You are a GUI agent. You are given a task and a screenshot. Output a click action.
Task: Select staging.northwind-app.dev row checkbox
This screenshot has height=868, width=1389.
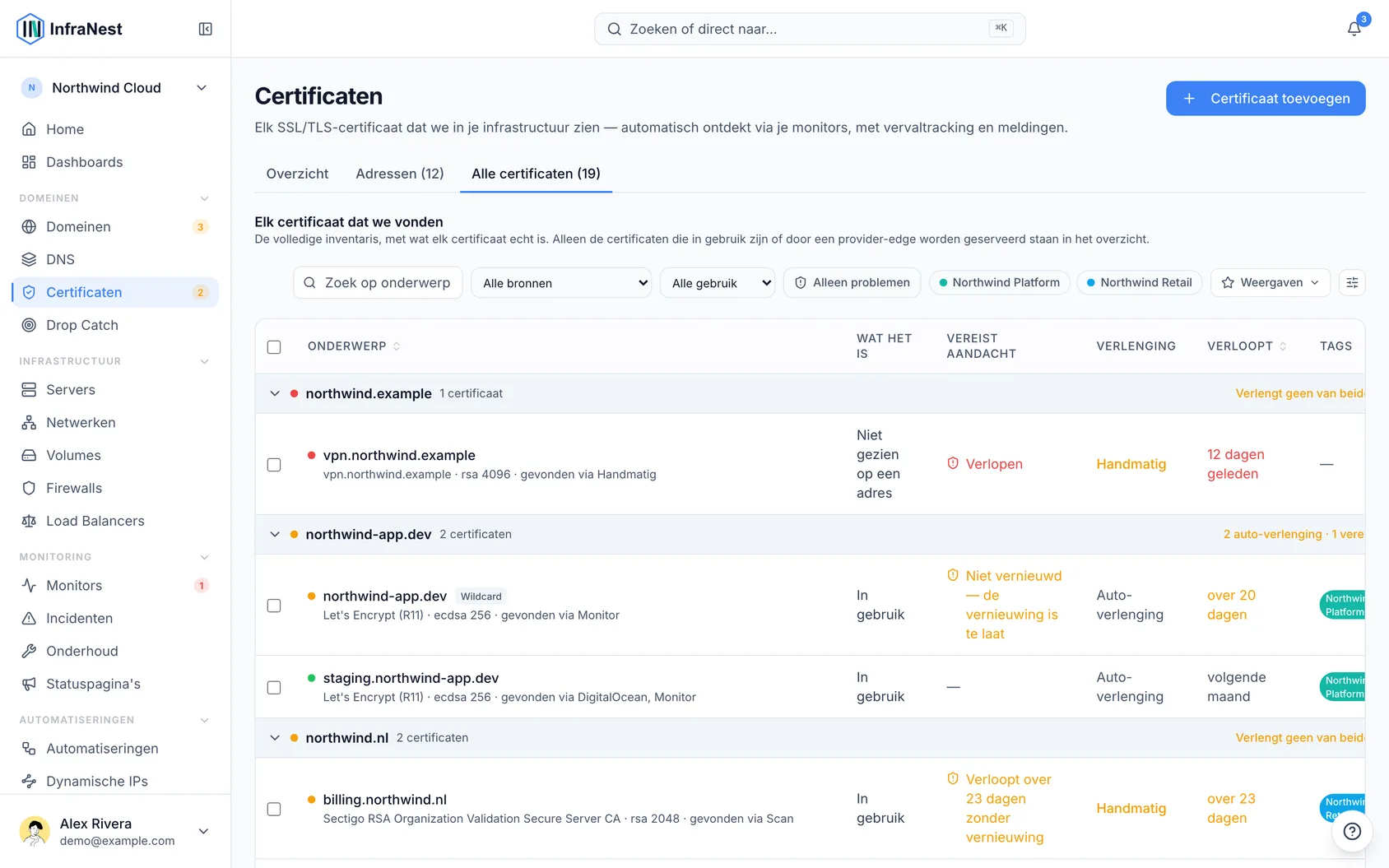coord(274,687)
